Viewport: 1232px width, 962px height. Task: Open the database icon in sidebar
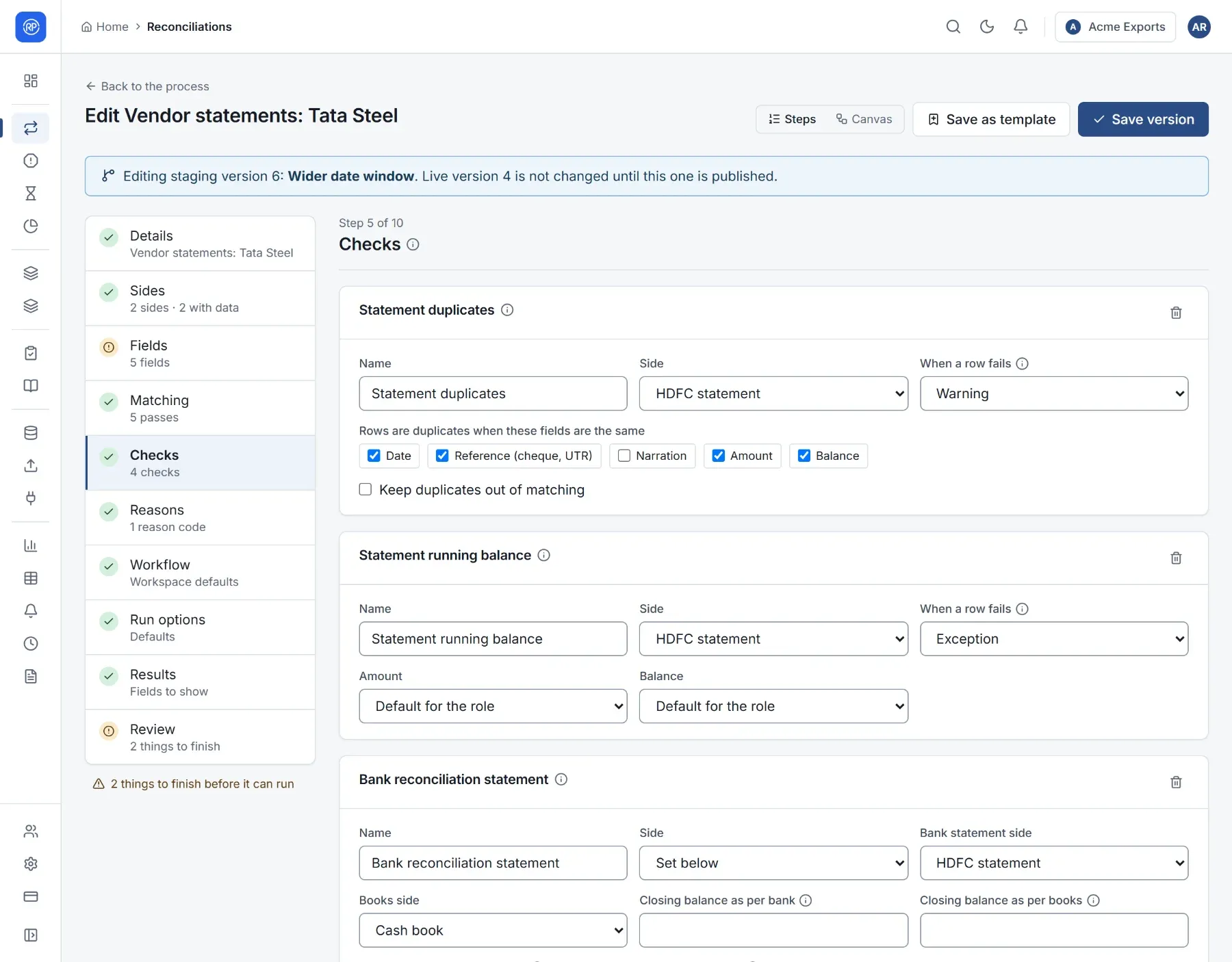click(31, 433)
